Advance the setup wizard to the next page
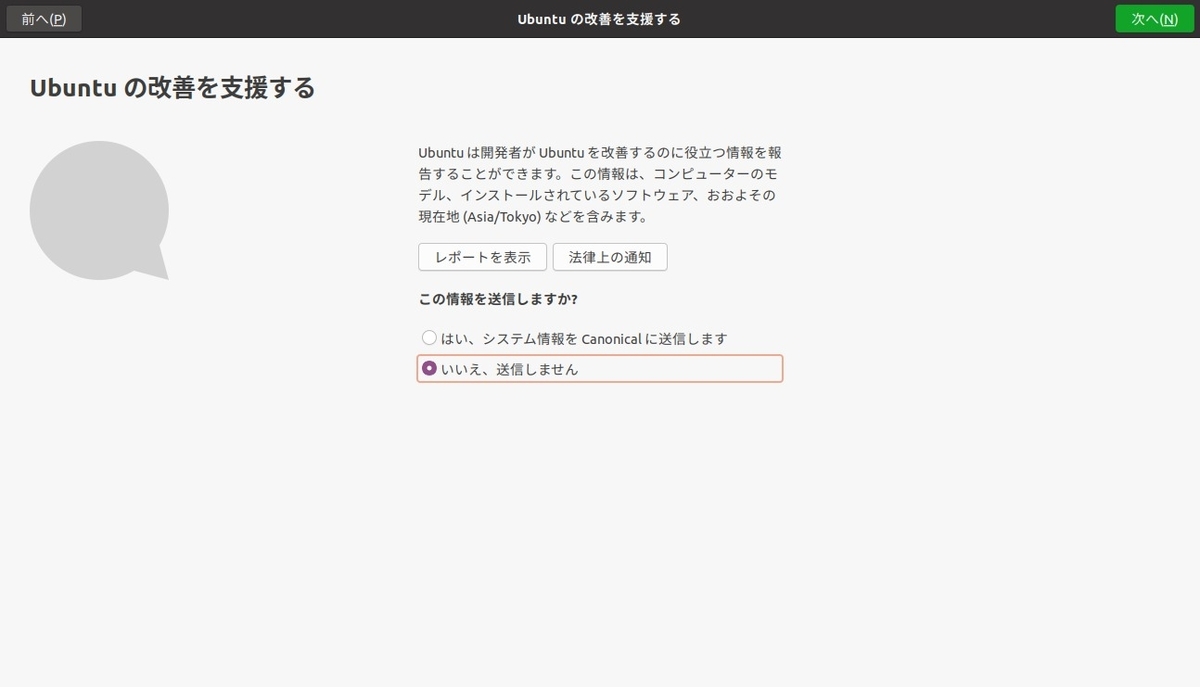This screenshot has width=1200, height=687. point(1154,18)
